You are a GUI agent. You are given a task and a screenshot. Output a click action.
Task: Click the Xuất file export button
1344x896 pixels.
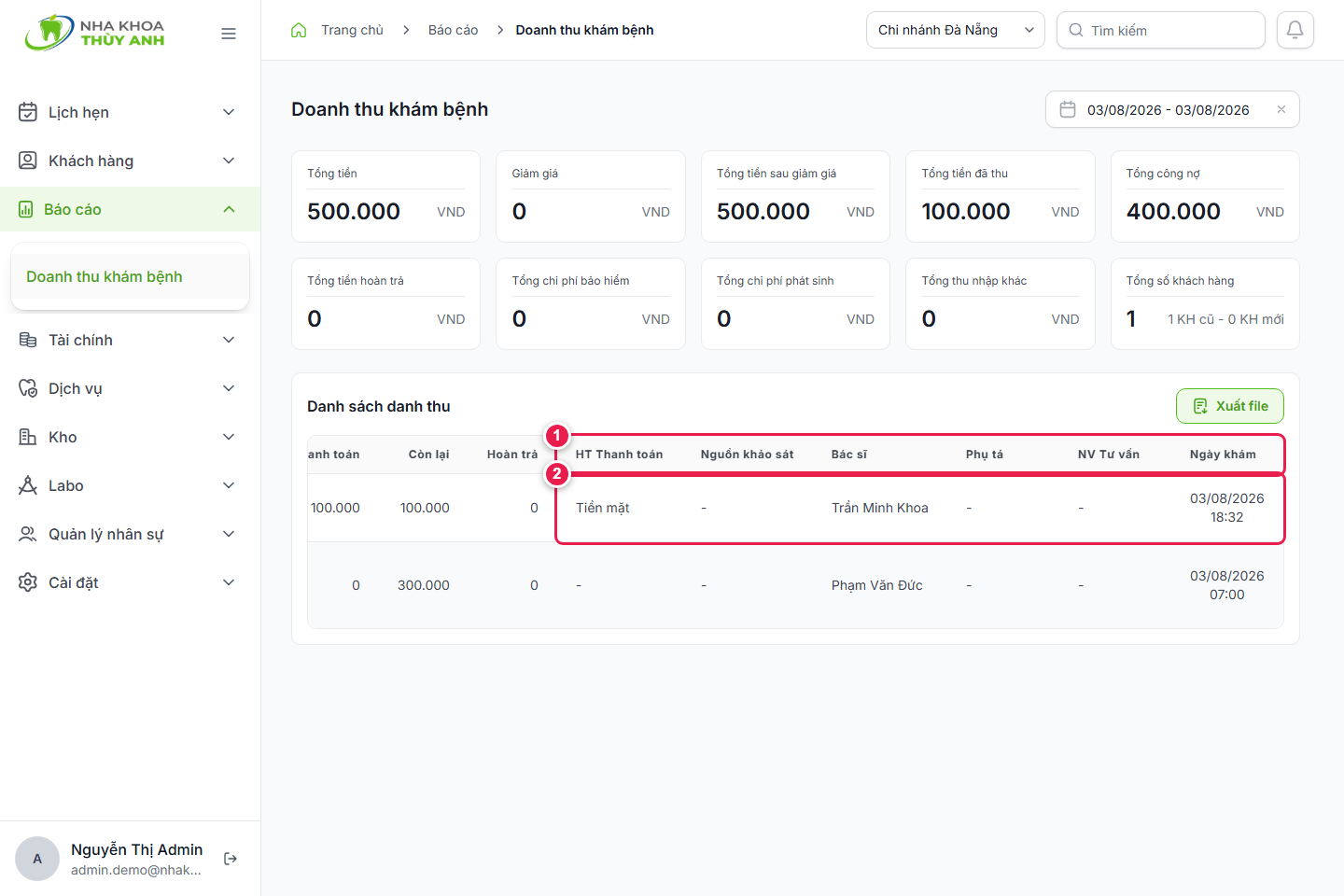pyautogui.click(x=1230, y=406)
